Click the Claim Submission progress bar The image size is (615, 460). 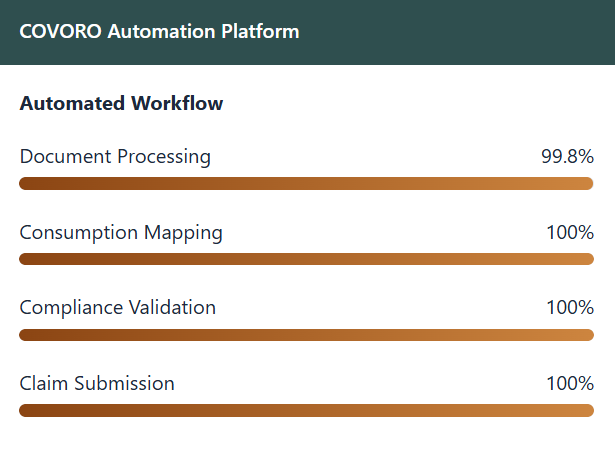(307, 410)
